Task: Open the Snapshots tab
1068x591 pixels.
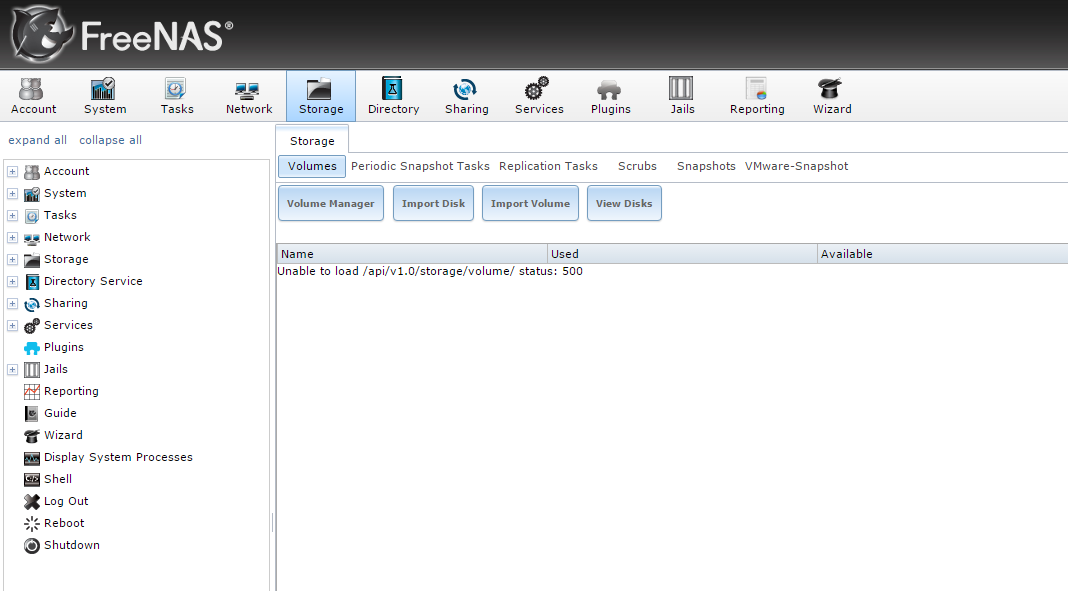Action: click(706, 166)
